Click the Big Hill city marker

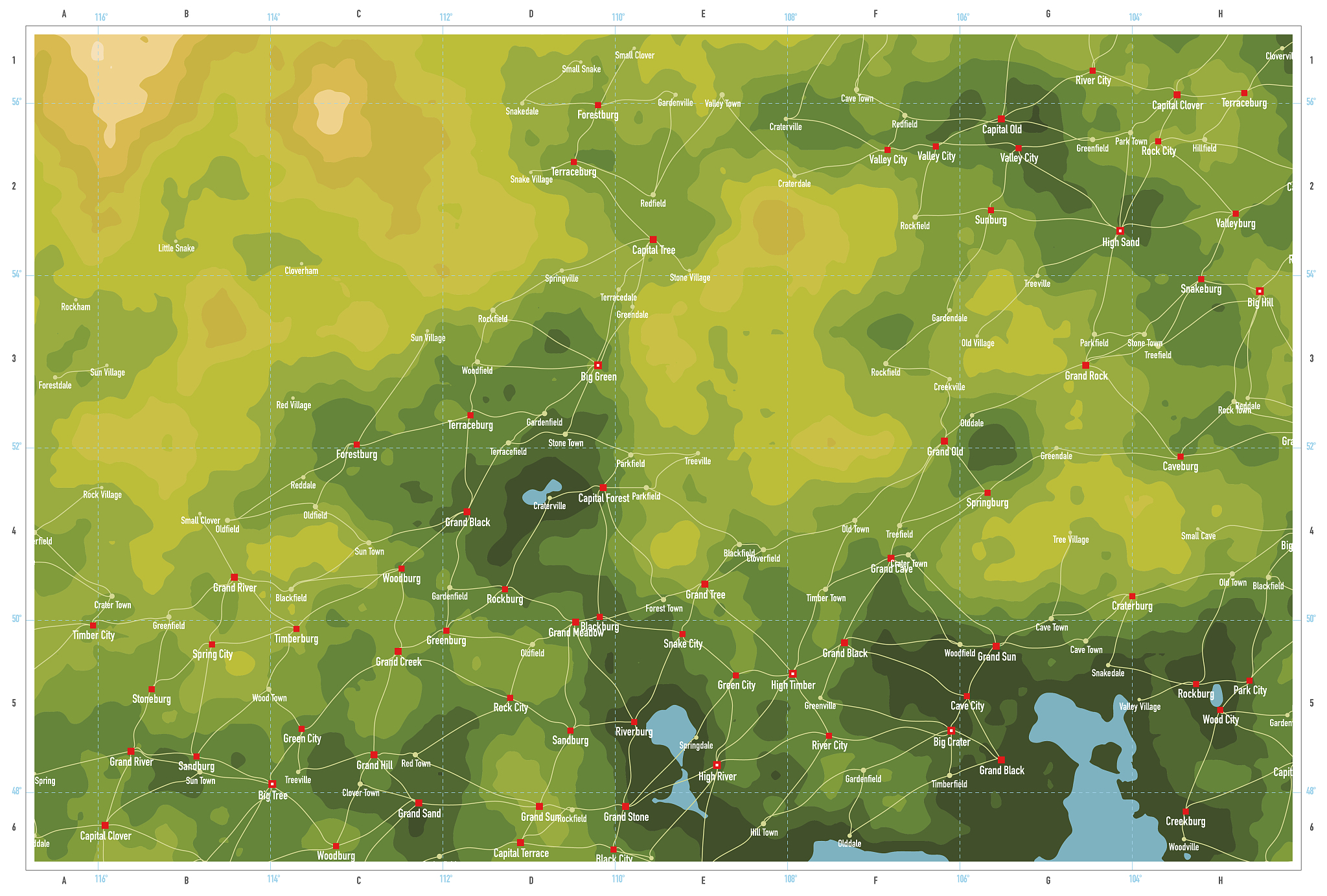pos(1260,292)
